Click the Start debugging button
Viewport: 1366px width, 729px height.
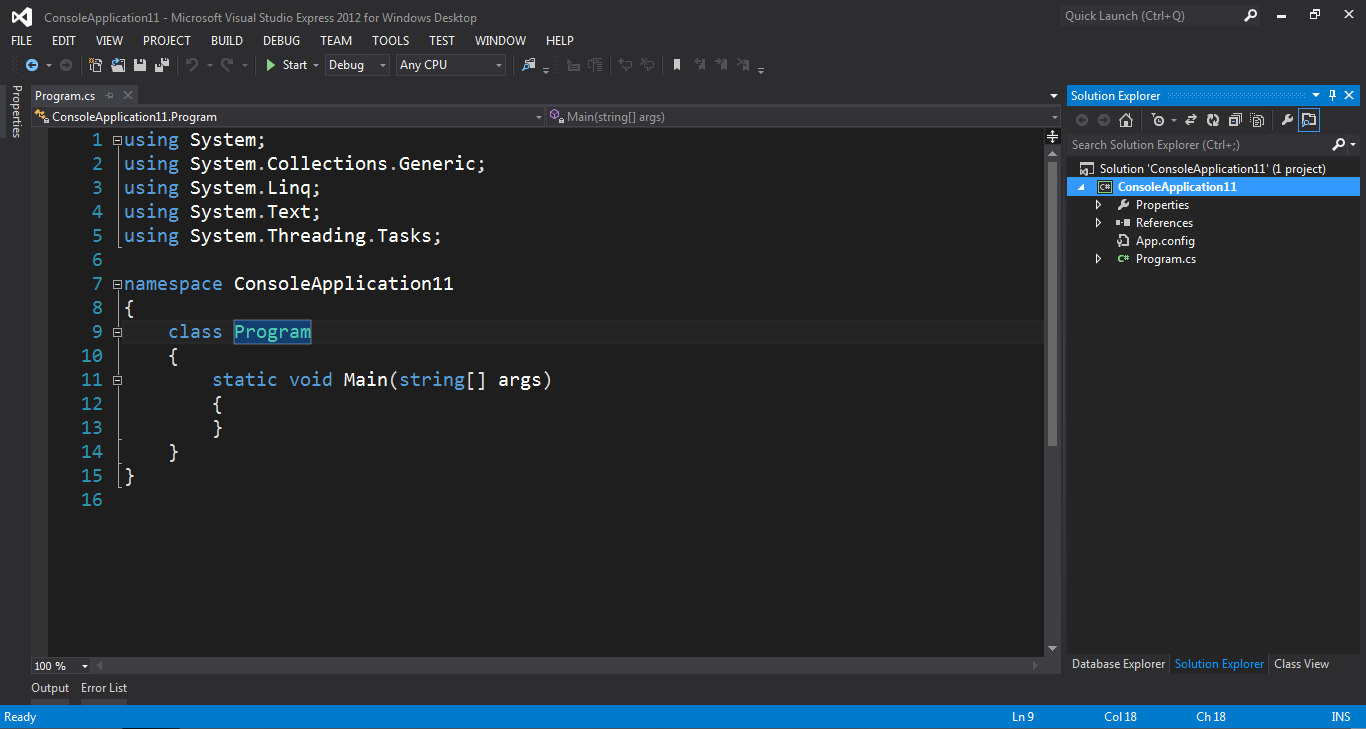pyautogui.click(x=286, y=65)
